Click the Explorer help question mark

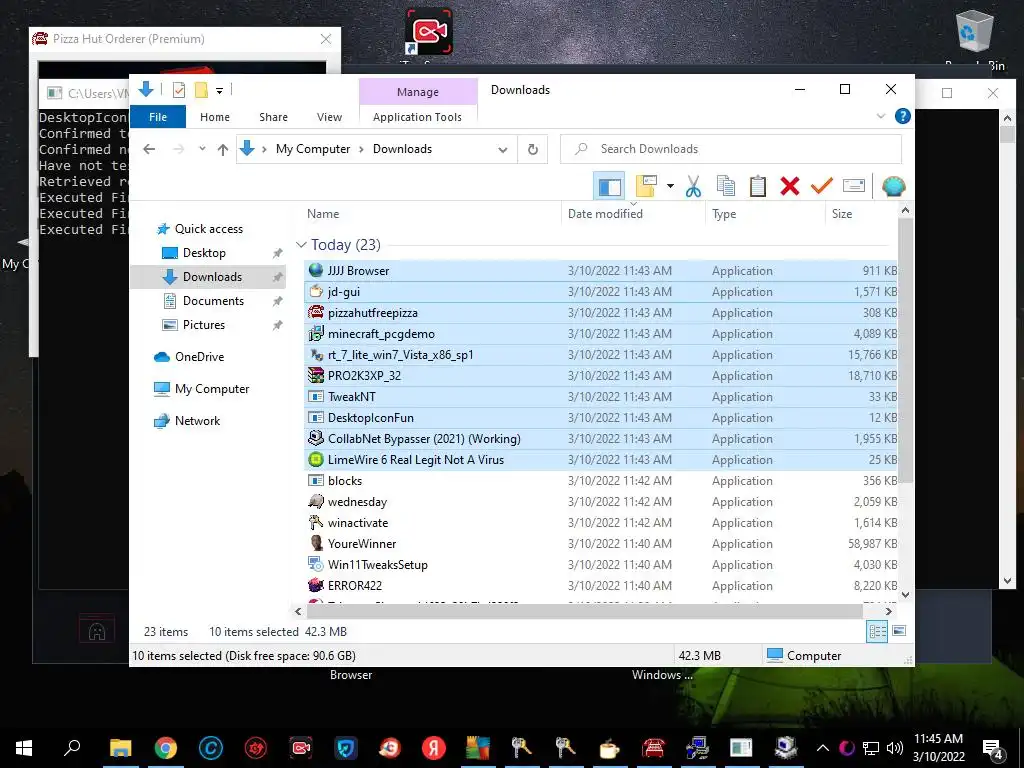tap(903, 116)
